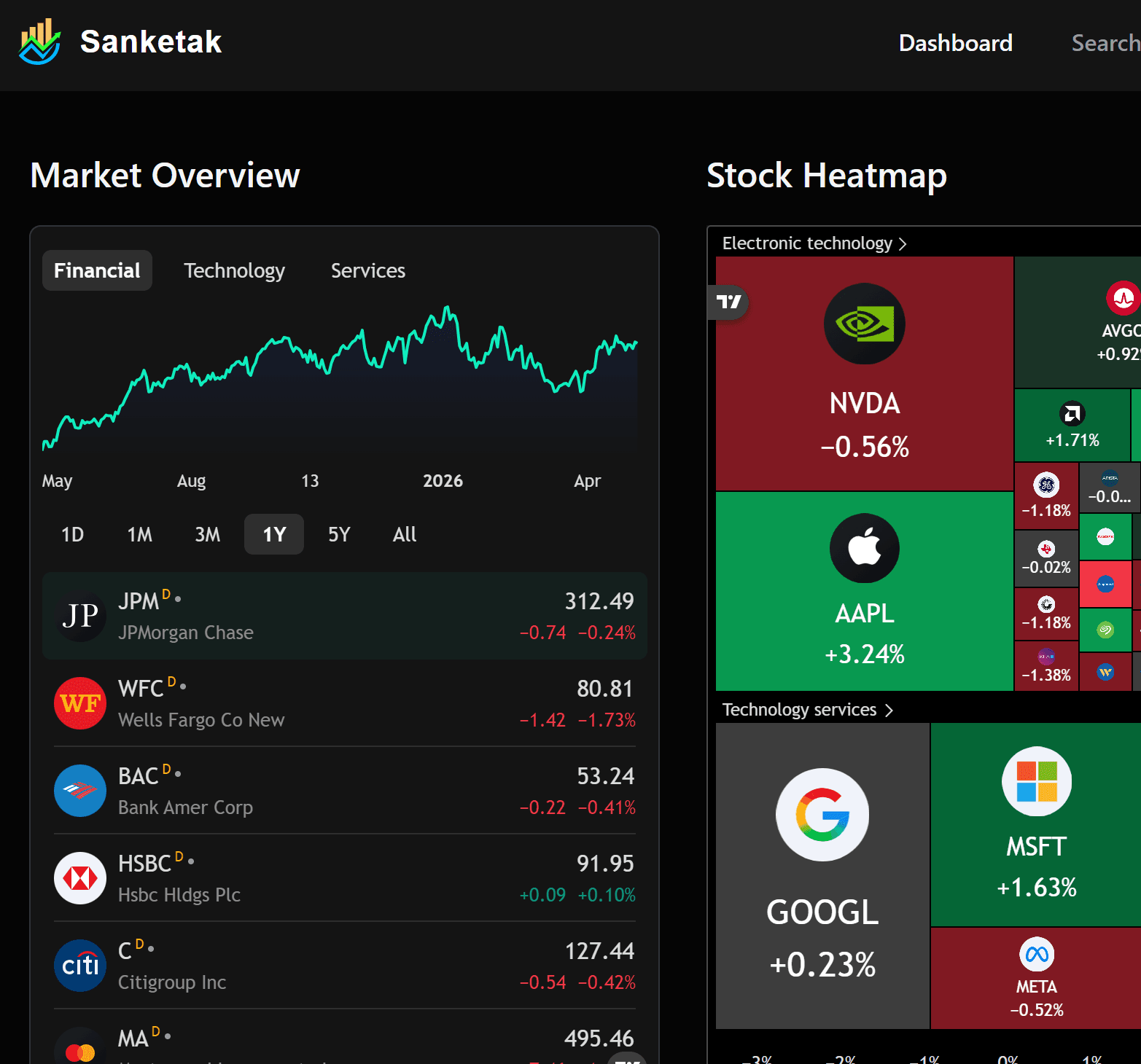Select the Financial tab
1141x1064 pixels.
point(97,270)
